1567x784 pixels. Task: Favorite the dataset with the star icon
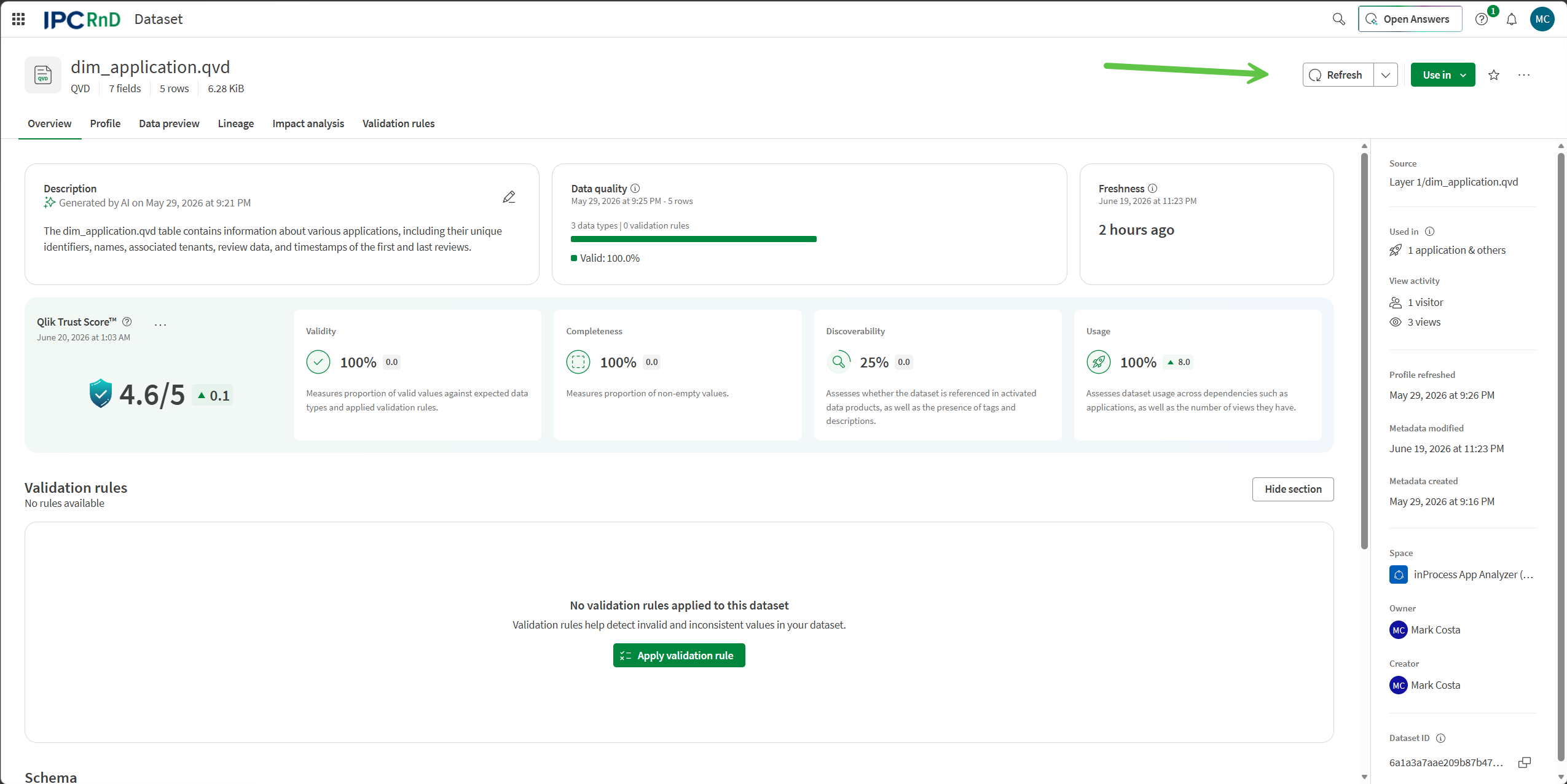point(1494,75)
